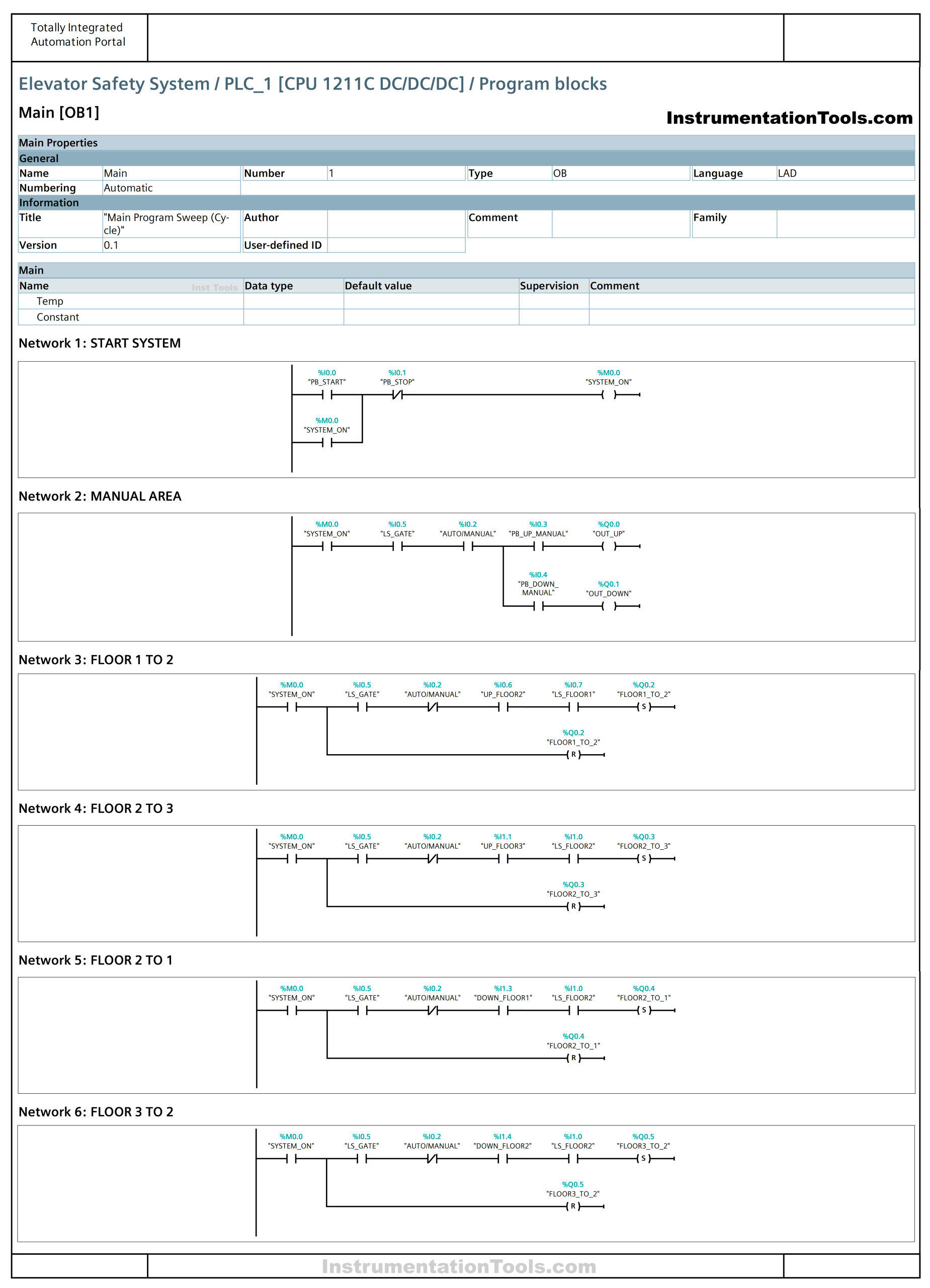Click the FLOOR2_TO_3 reset coil

coord(573,906)
